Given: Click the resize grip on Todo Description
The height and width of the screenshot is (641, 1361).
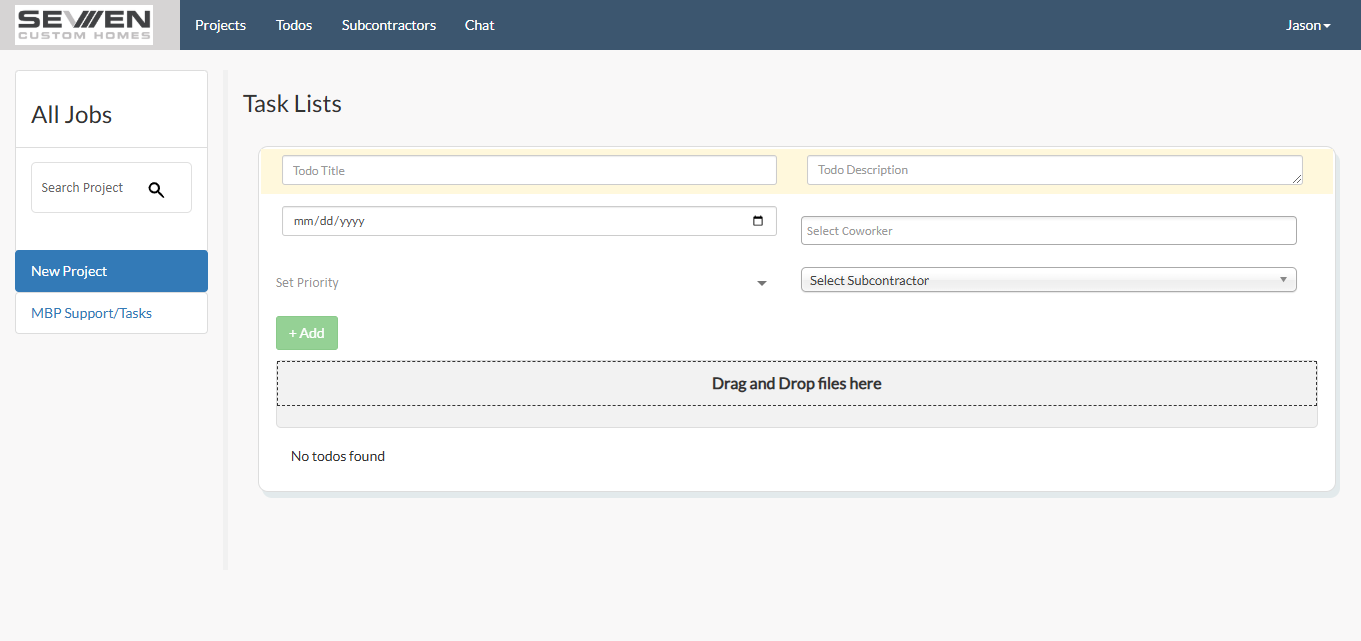Looking at the screenshot, I should tap(1299, 181).
